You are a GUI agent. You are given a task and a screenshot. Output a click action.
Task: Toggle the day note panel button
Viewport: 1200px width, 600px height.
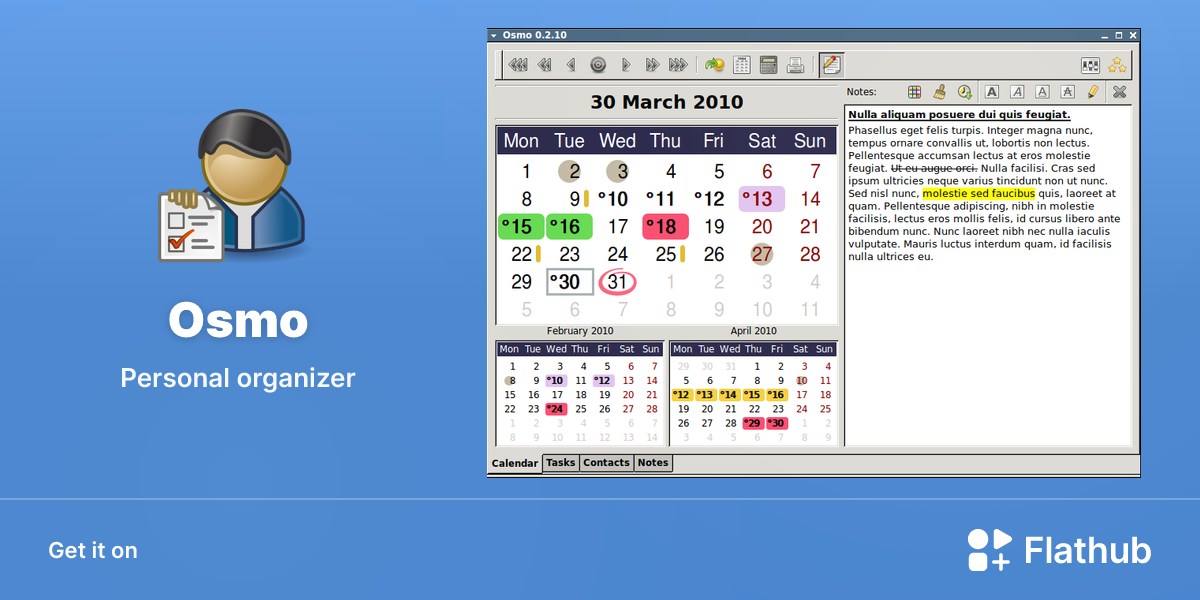pyautogui.click(x=830, y=65)
